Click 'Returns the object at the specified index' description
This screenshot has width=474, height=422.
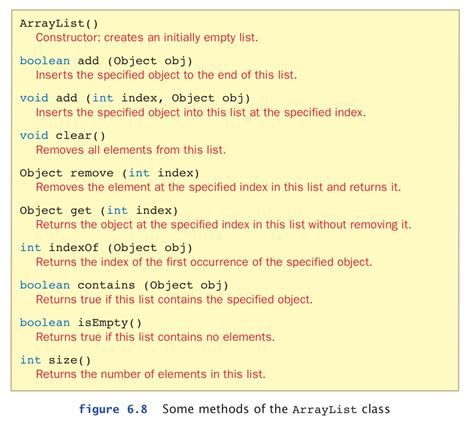coord(223,224)
